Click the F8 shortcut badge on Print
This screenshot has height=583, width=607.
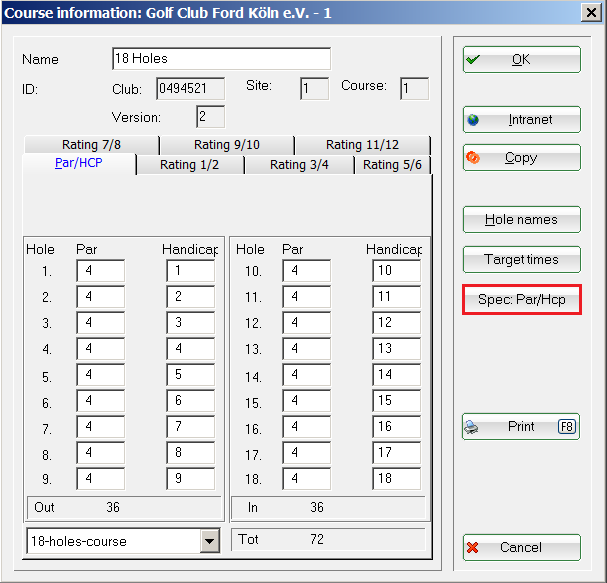click(567, 427)
